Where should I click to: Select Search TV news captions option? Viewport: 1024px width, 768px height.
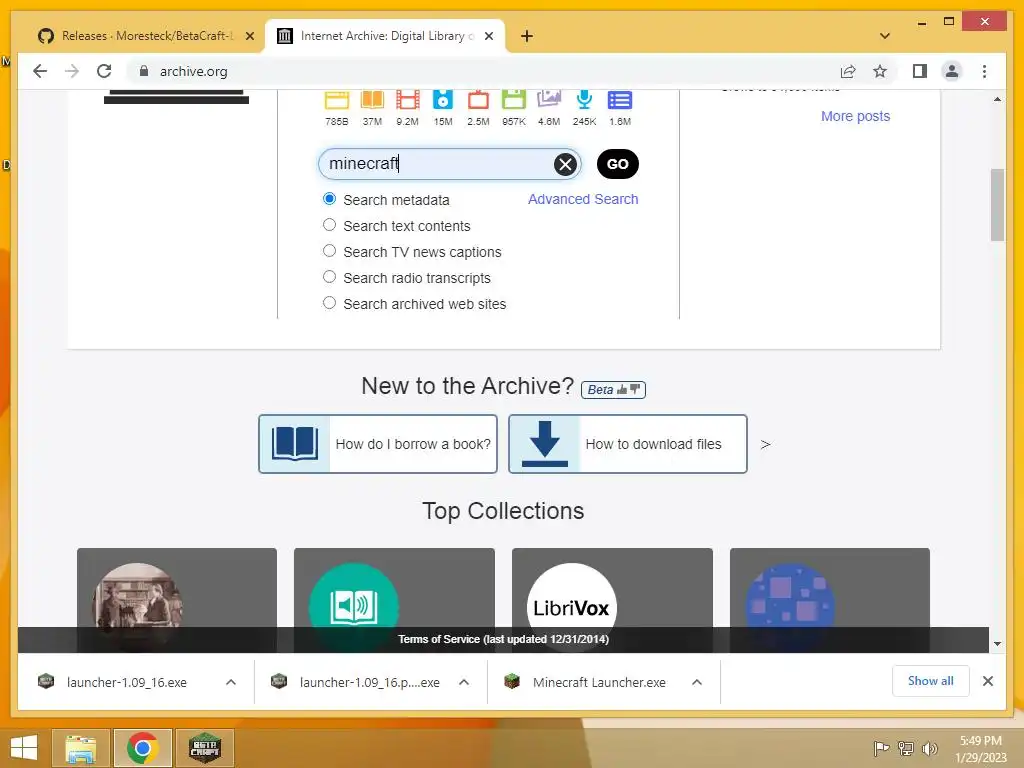(x=330, y=251)
